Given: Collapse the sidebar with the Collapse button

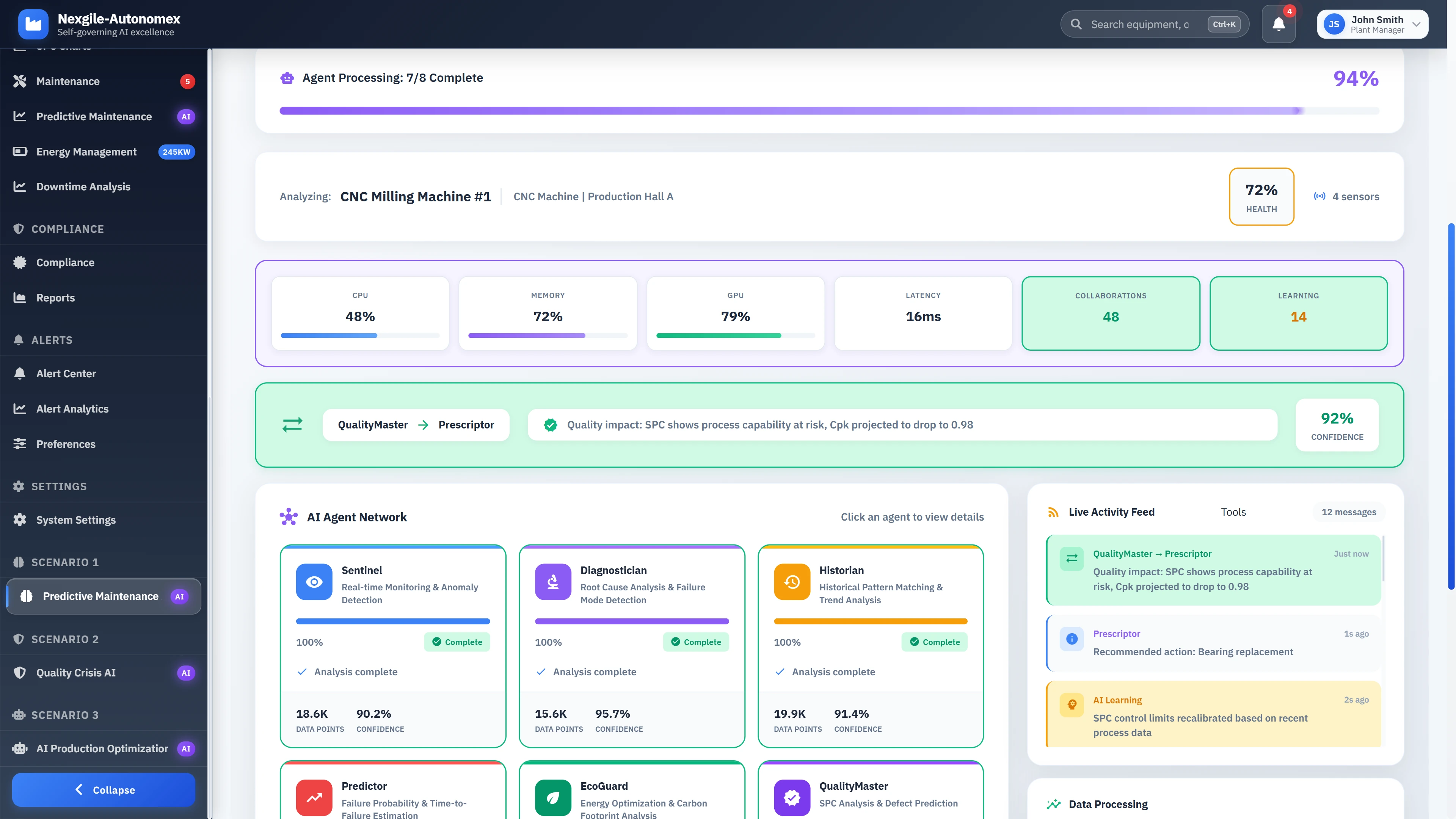Looking at the screenshot, I should click(104, 789).
